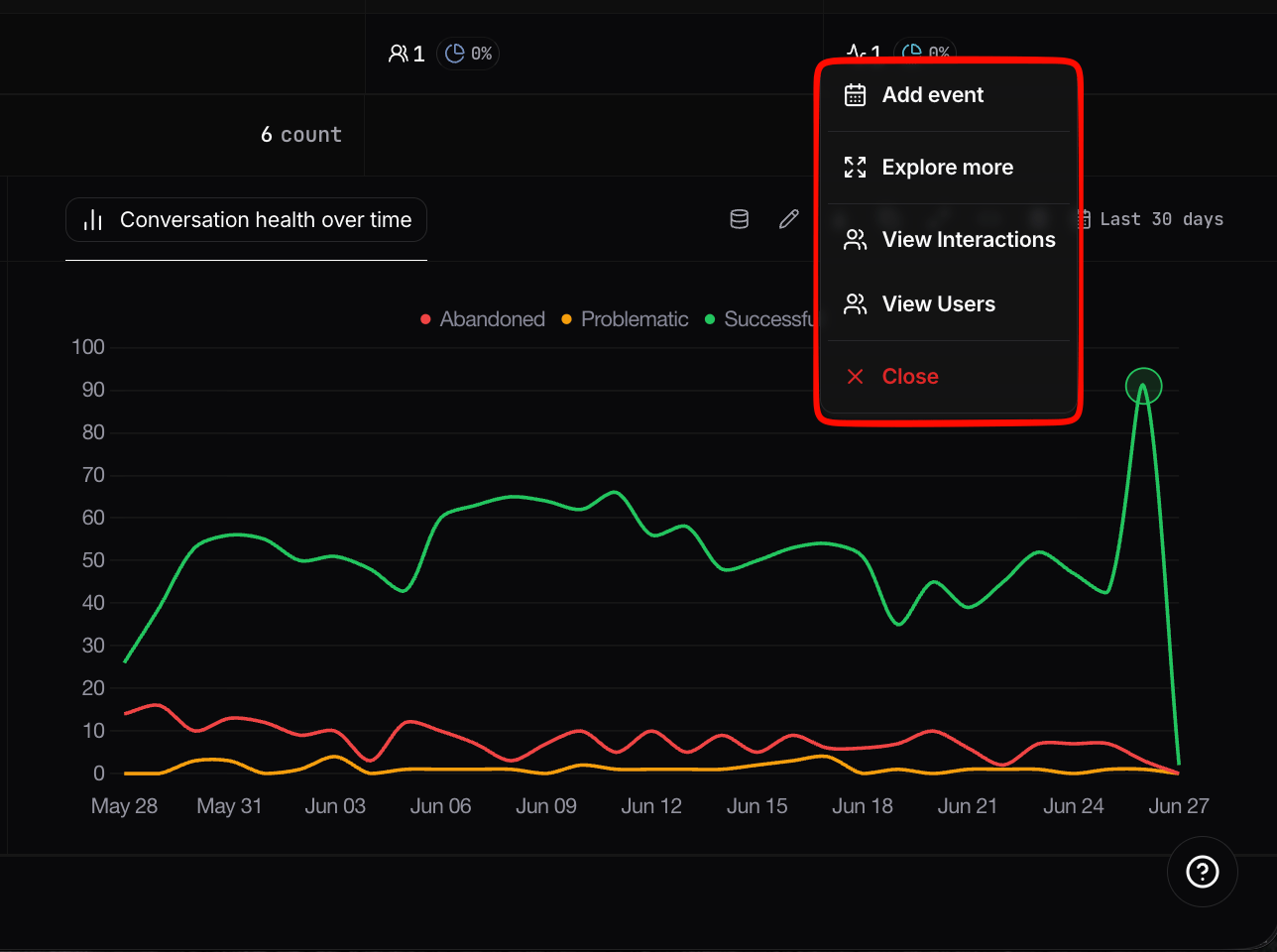Click the people icon on View Interactions
Screen dimensions: 1277x952
855,240
